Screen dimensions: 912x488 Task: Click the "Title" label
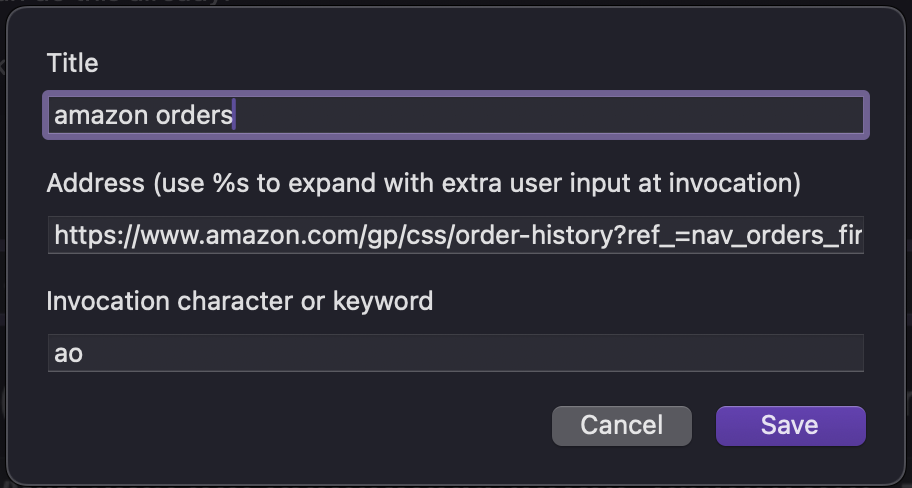72,63
